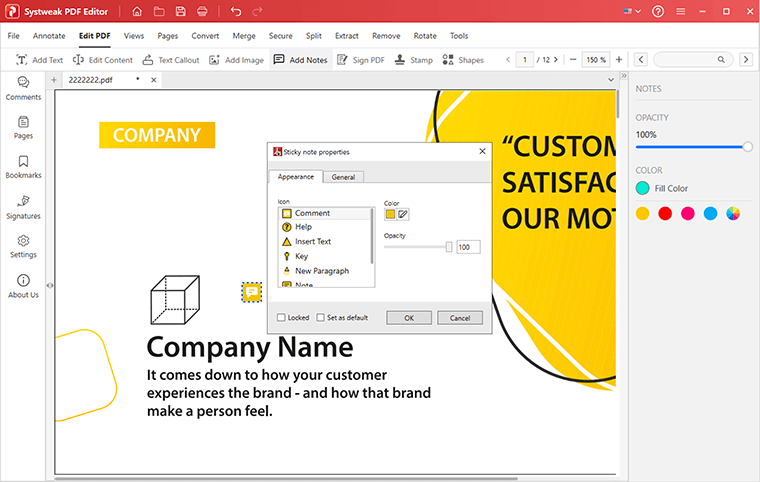Select the sticky note annotation on the page
Screen dimensions: 760x482
pyautogui.click(x=252, y=292)
